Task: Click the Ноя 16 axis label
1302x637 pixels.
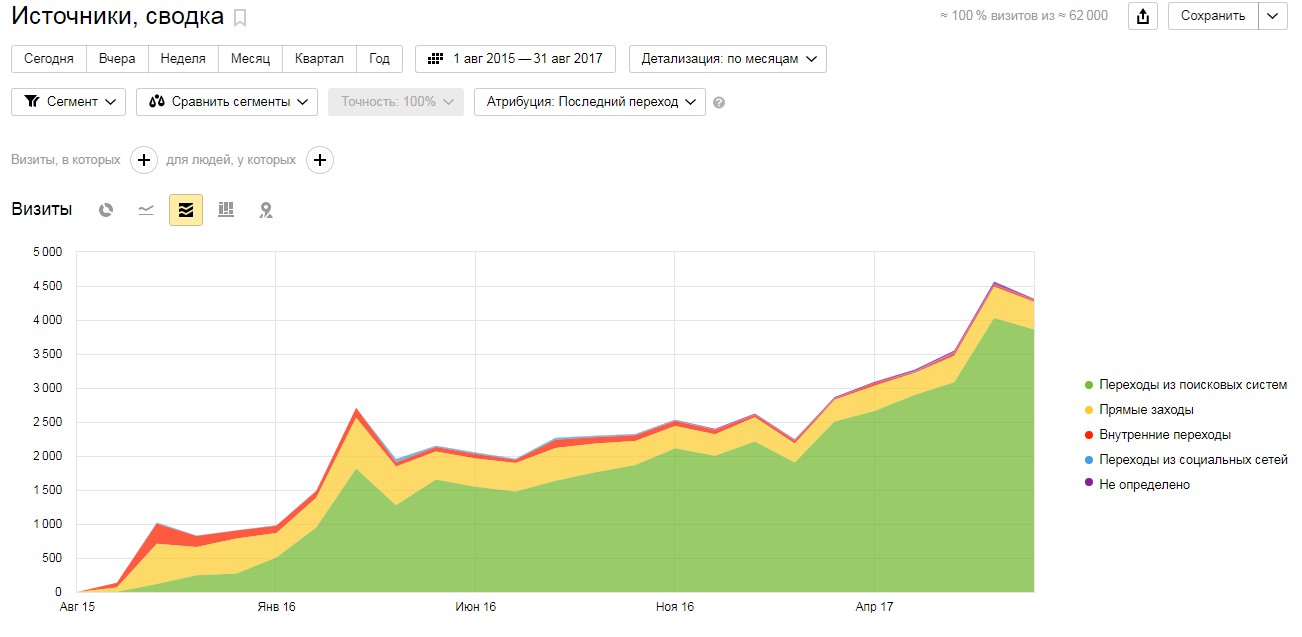Action: tap(675, 607)
